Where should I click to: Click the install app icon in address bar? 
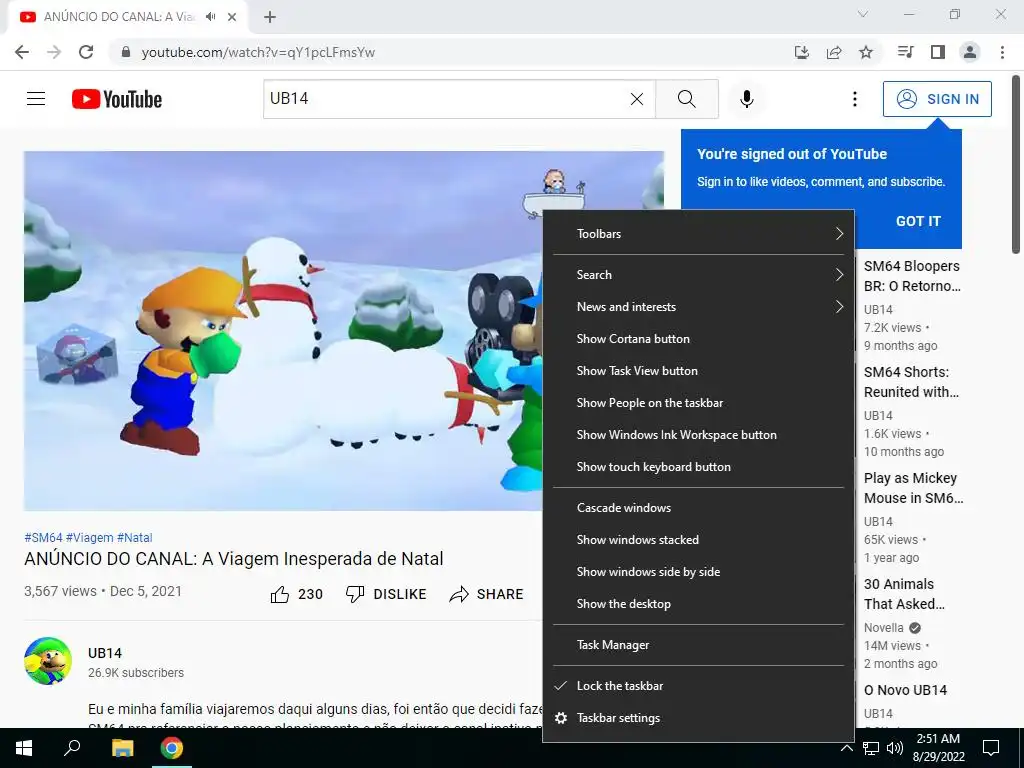[801, 52]
